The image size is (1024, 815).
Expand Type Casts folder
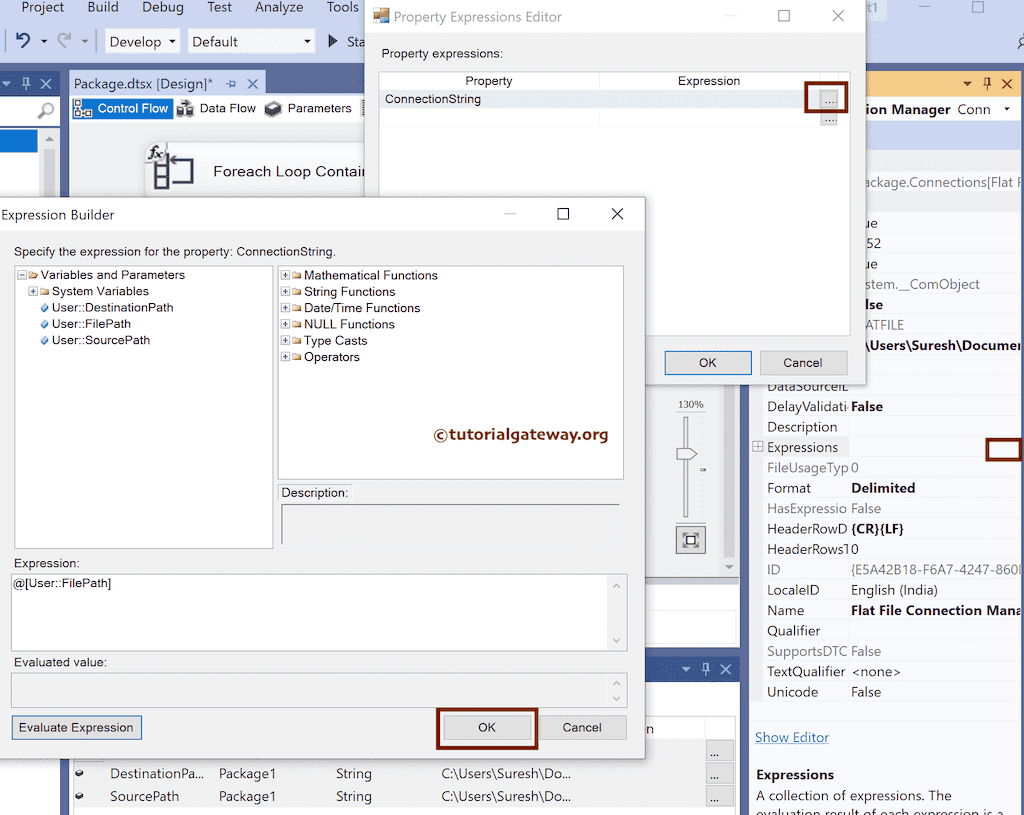[285, 340]
